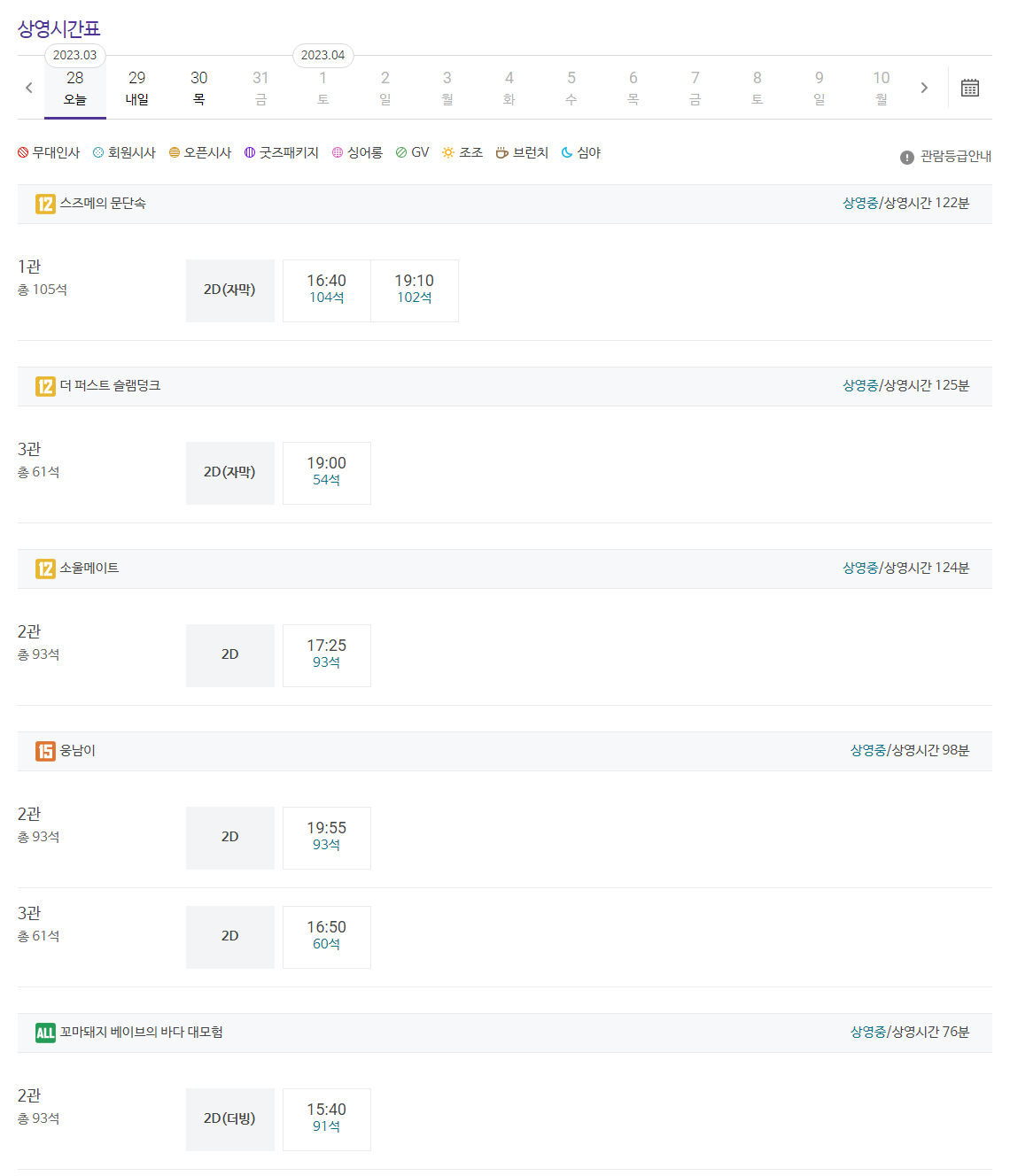Image resolution: width=1010 pixels, height=1176 pixels.
Task: Click the 조조 sun icon
Action: coord(448,152)
